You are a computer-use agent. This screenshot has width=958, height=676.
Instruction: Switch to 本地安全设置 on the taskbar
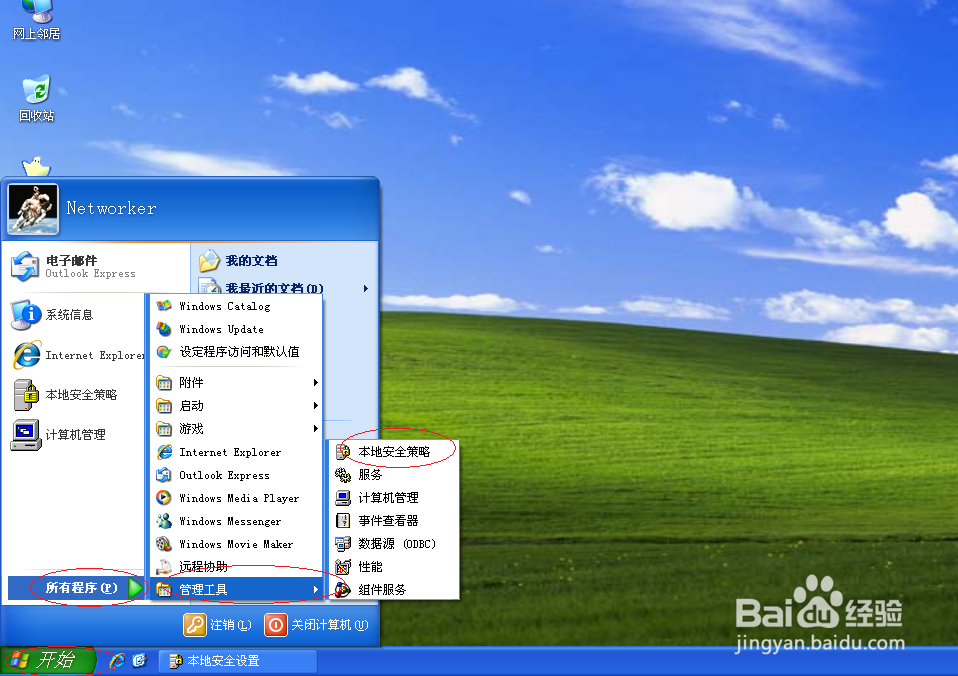point(237,661)
